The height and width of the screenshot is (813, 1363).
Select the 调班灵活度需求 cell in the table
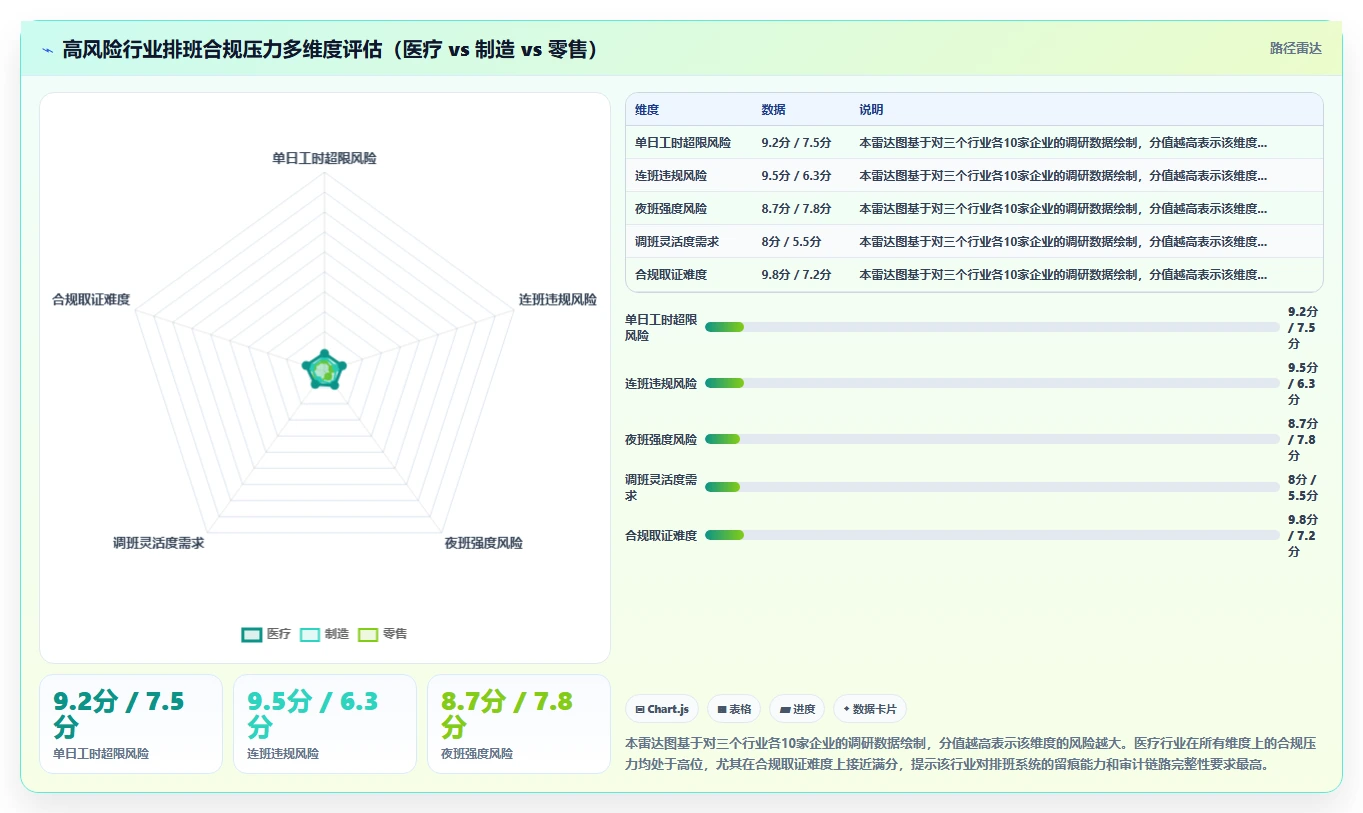(x=677, y=242)
